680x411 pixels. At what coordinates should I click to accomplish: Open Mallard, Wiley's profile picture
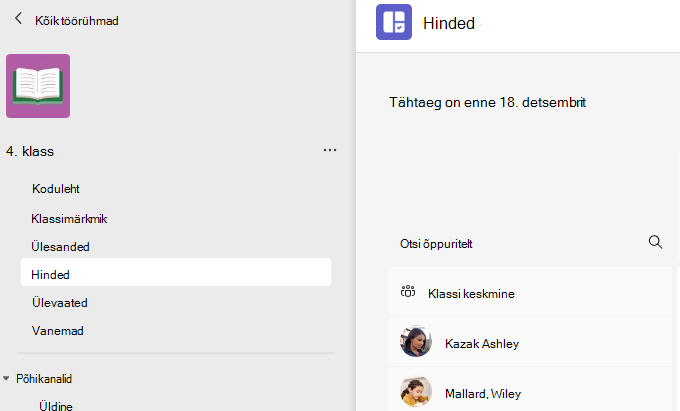416,391
